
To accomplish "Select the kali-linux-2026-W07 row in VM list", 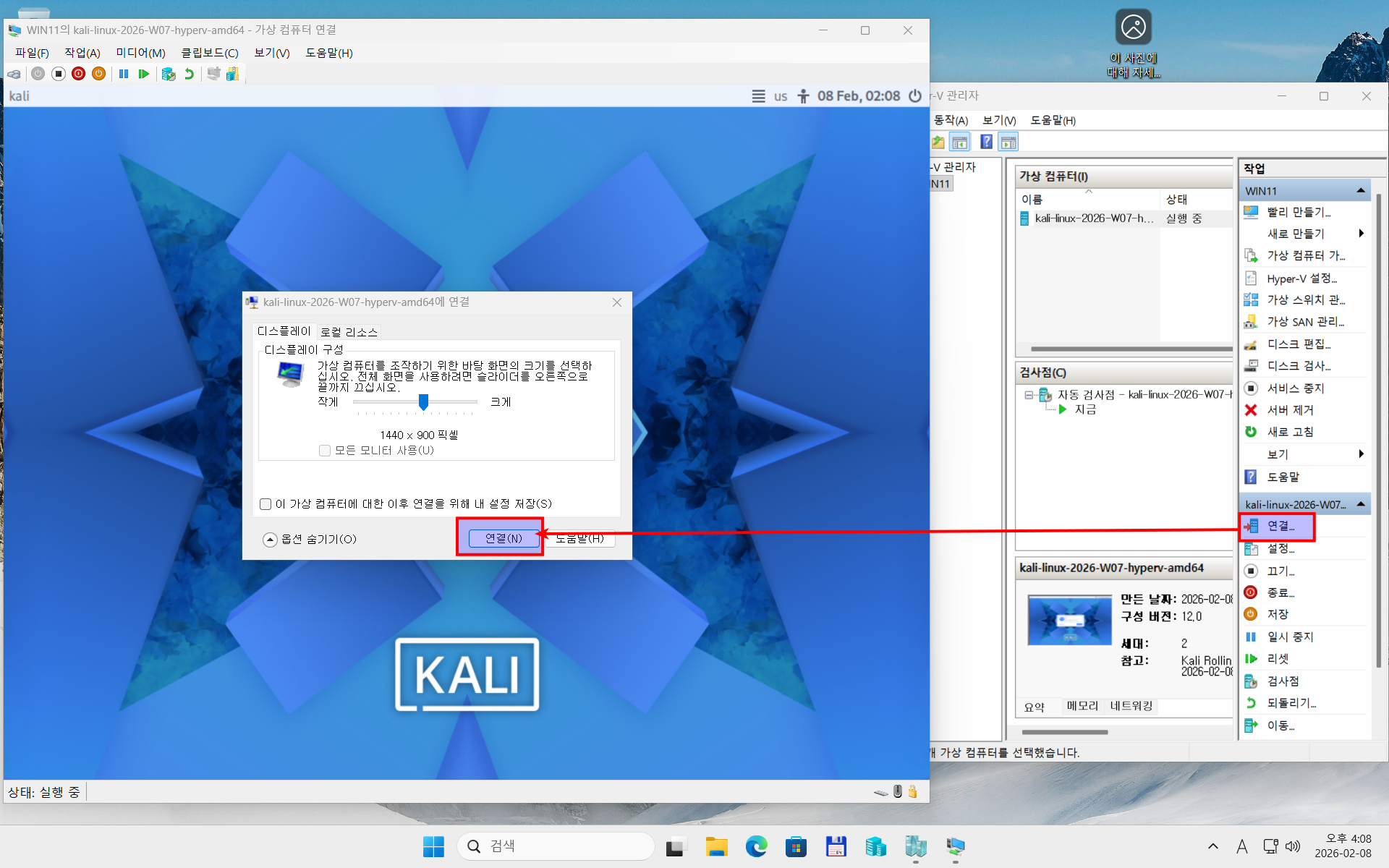I will 1125,218.
